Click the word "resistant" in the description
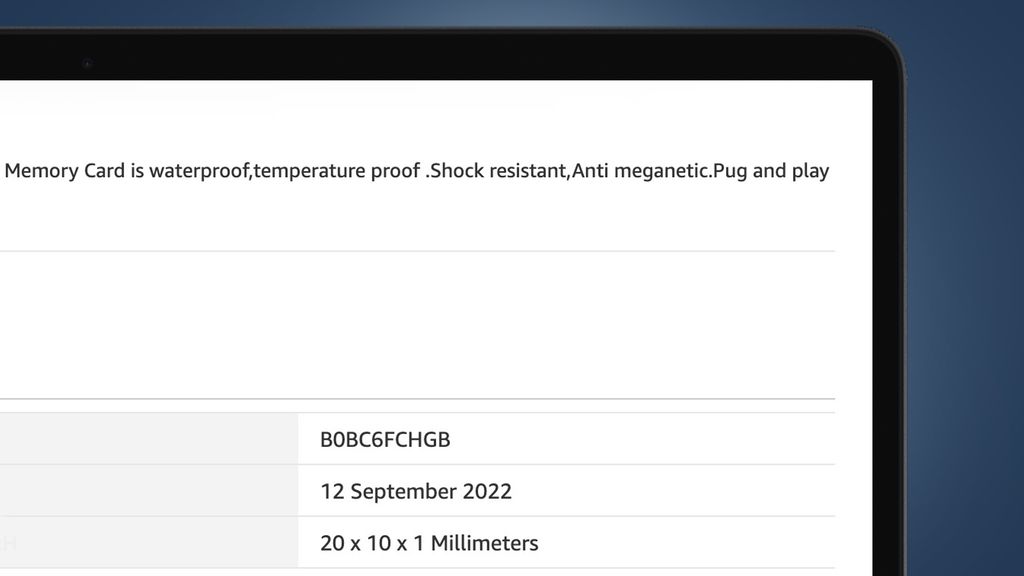Image resolution: width=1024 pixels, height=576 pixels. coord(528,171)
